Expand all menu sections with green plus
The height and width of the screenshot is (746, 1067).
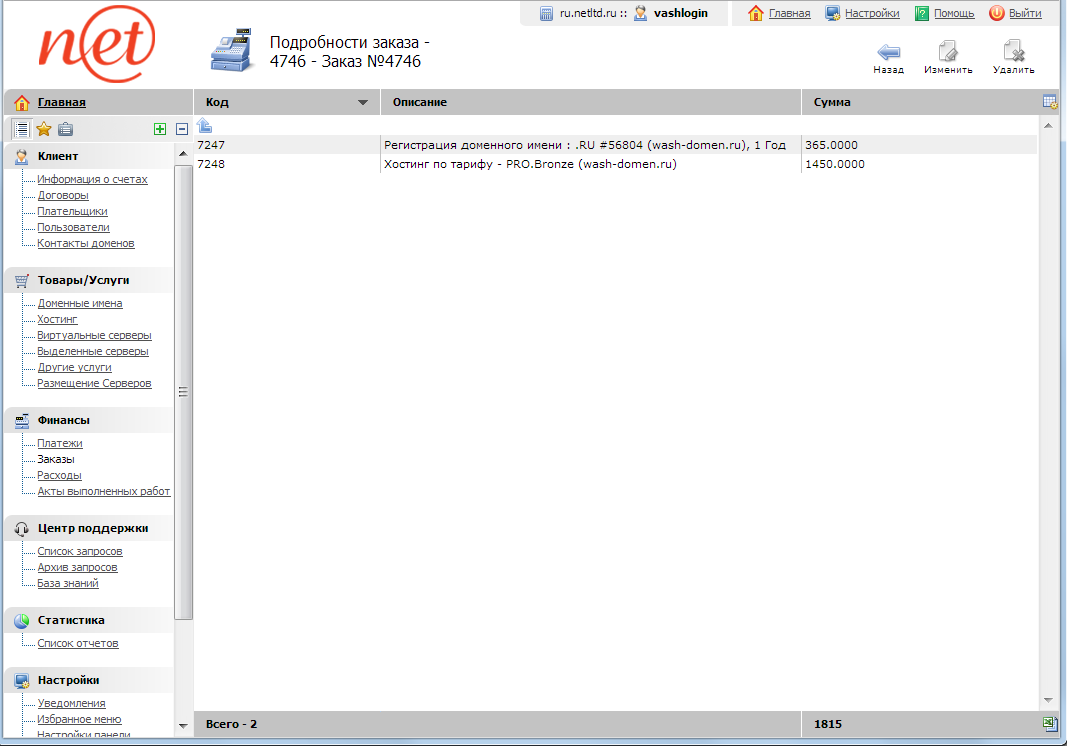tap(160, 129)
